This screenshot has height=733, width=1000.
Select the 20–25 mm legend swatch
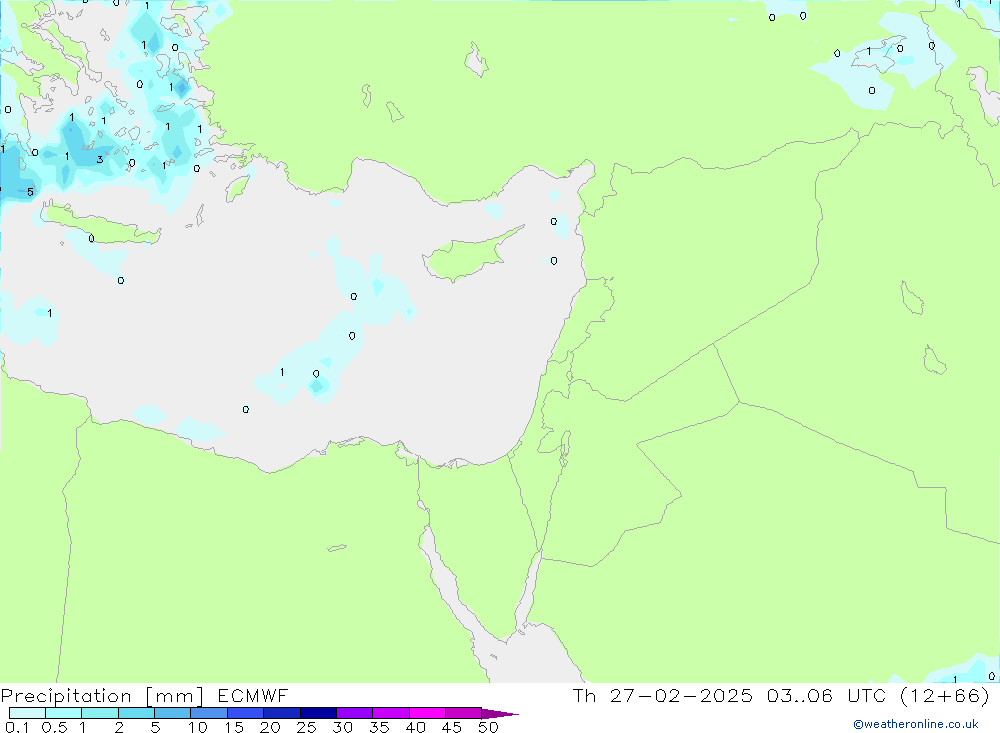pos(281,713)
